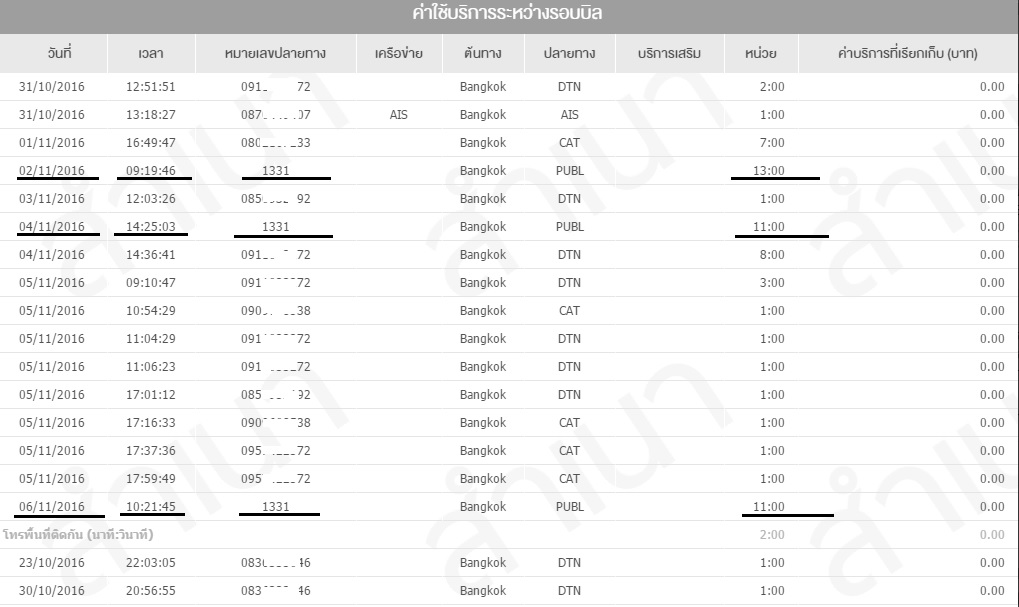
Task: Click the 13:00 unit value
Action: tap(769, 171)
